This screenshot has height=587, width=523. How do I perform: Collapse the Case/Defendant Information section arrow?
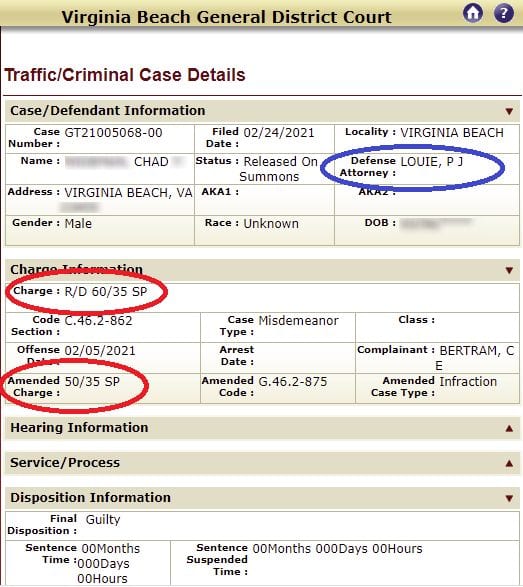pos(509,111)
